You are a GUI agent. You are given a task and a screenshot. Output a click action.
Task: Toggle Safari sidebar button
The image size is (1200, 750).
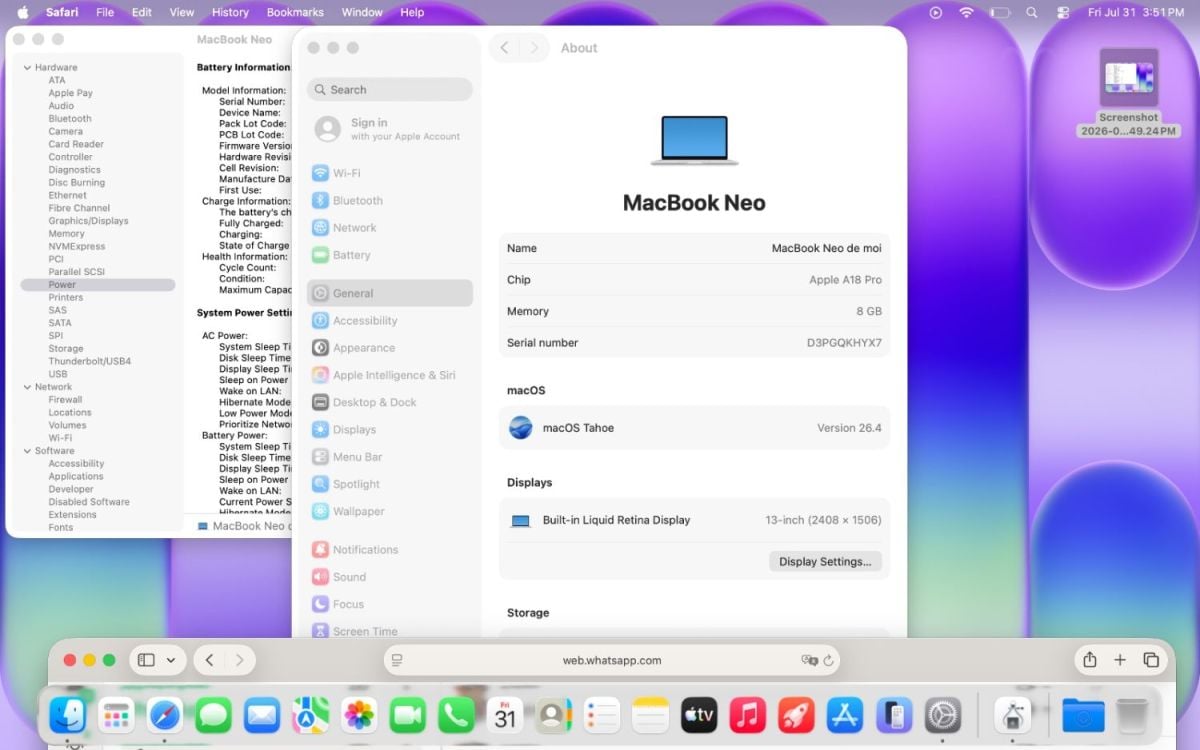[x=147, y=660]
